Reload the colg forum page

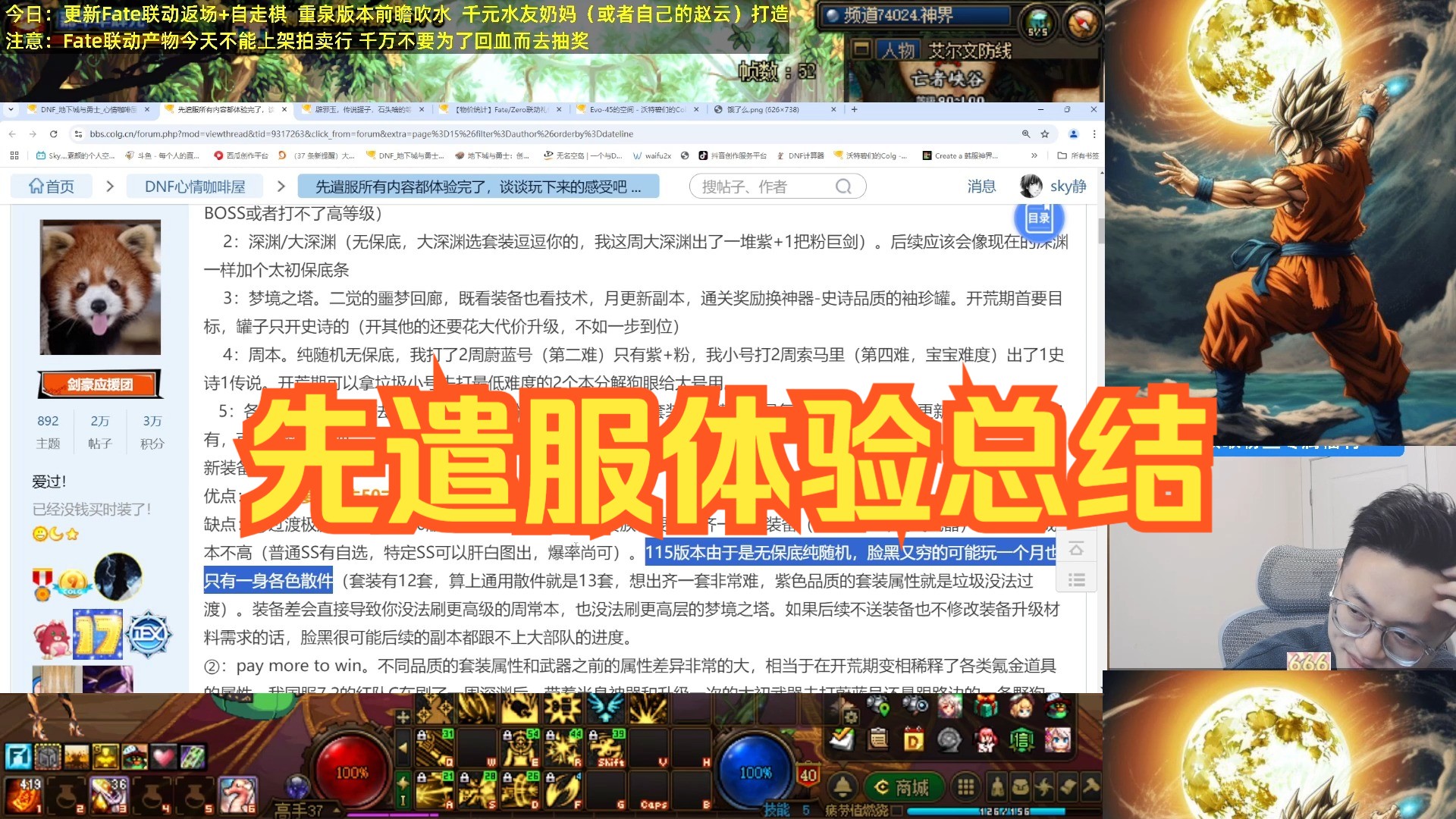53,134
